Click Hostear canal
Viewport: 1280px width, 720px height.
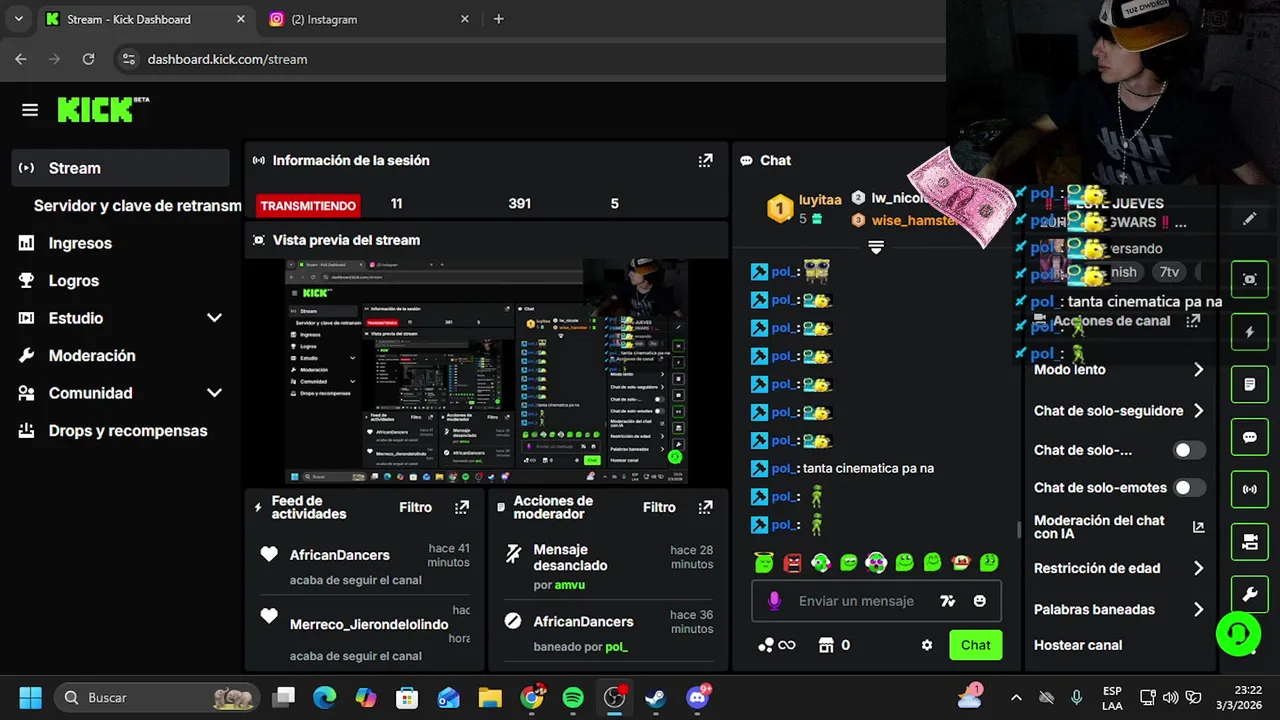tap(1078, 645)
